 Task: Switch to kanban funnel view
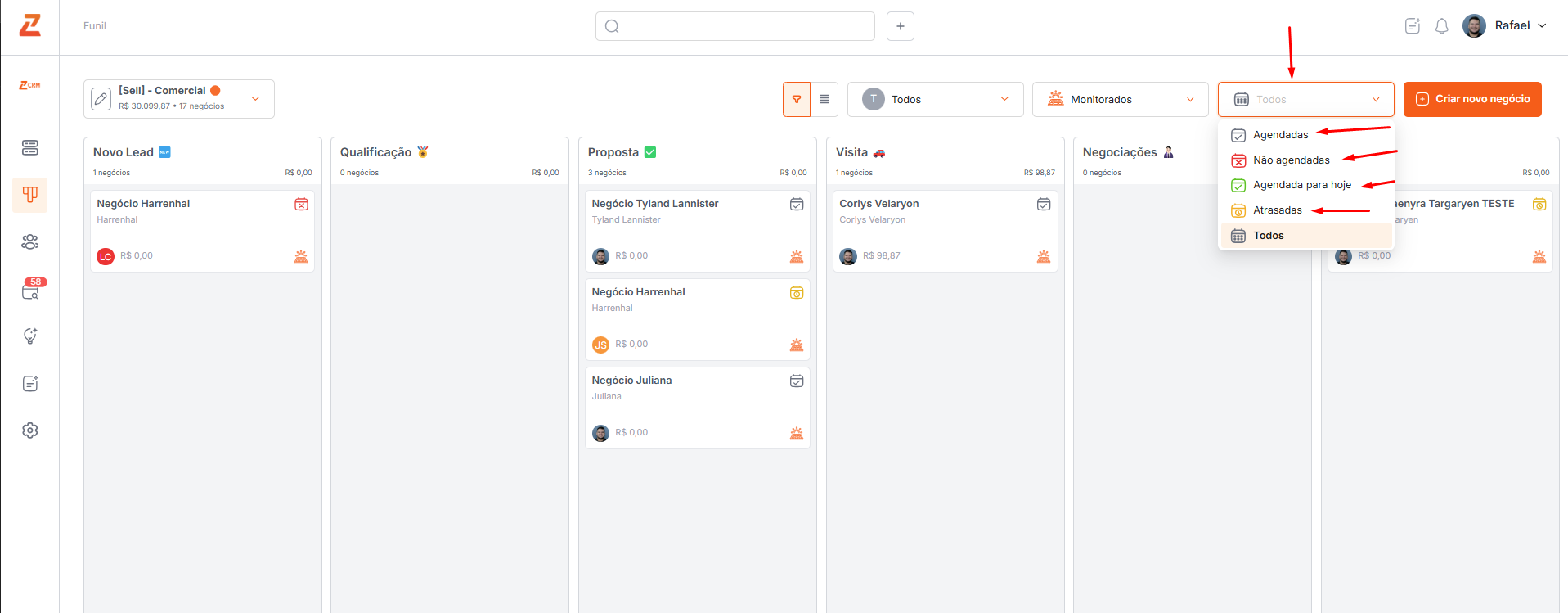[x=797, y=99]
